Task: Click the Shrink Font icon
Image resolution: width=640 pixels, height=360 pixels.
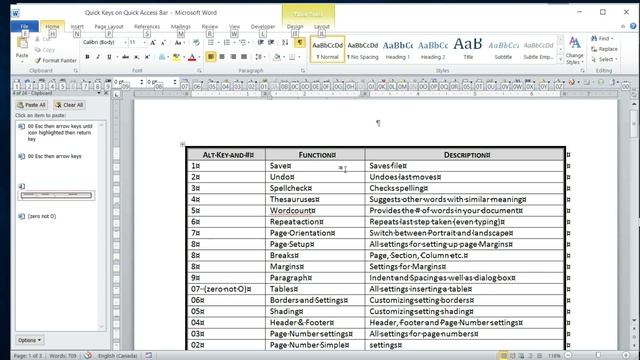Action: [x=163, y=42]
